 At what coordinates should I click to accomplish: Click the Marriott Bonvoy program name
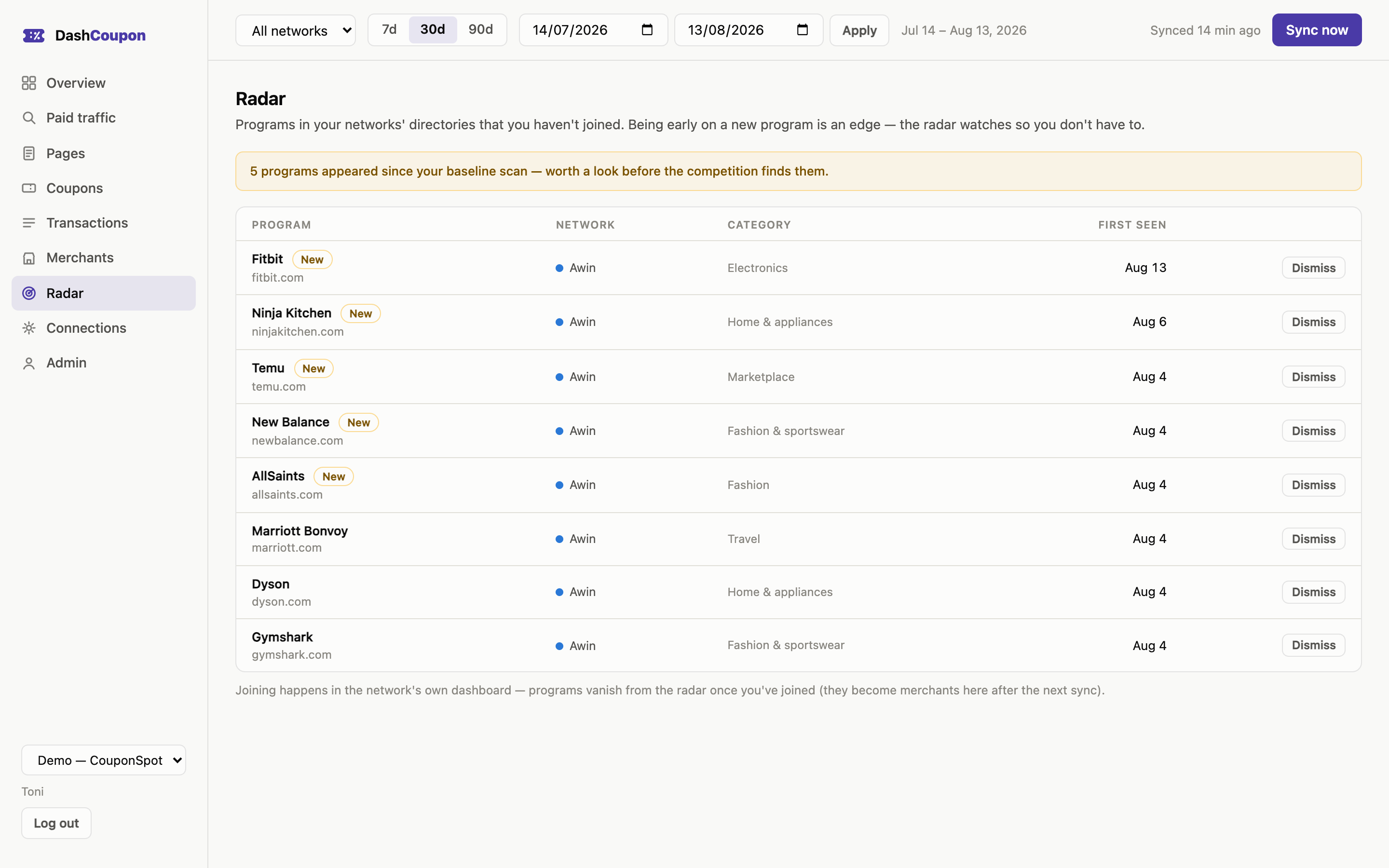(300, 531)
